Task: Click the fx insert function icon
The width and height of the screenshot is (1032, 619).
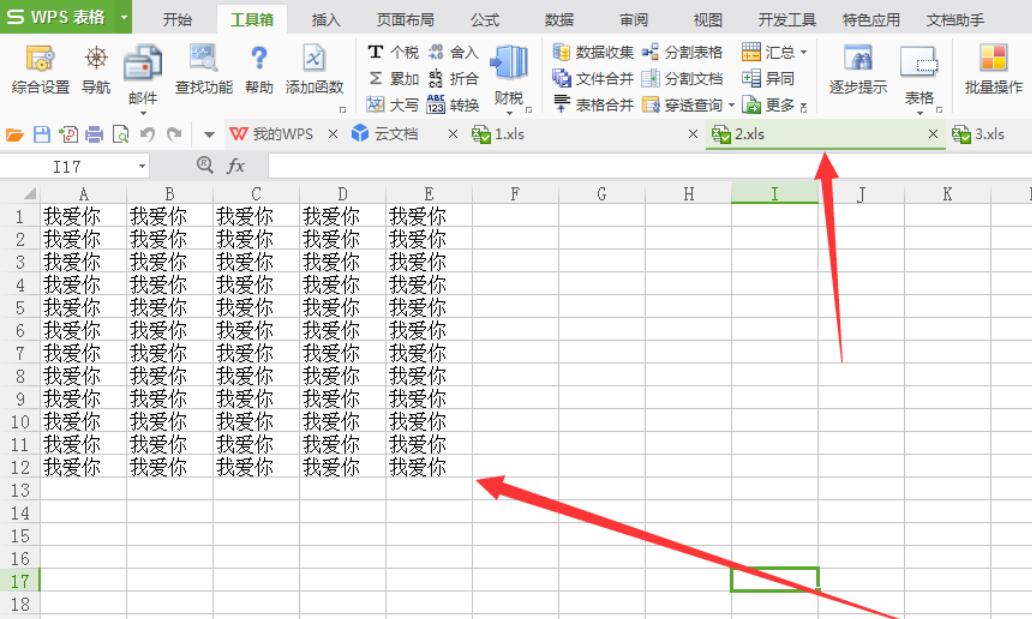Action: (x=236, y=166)
